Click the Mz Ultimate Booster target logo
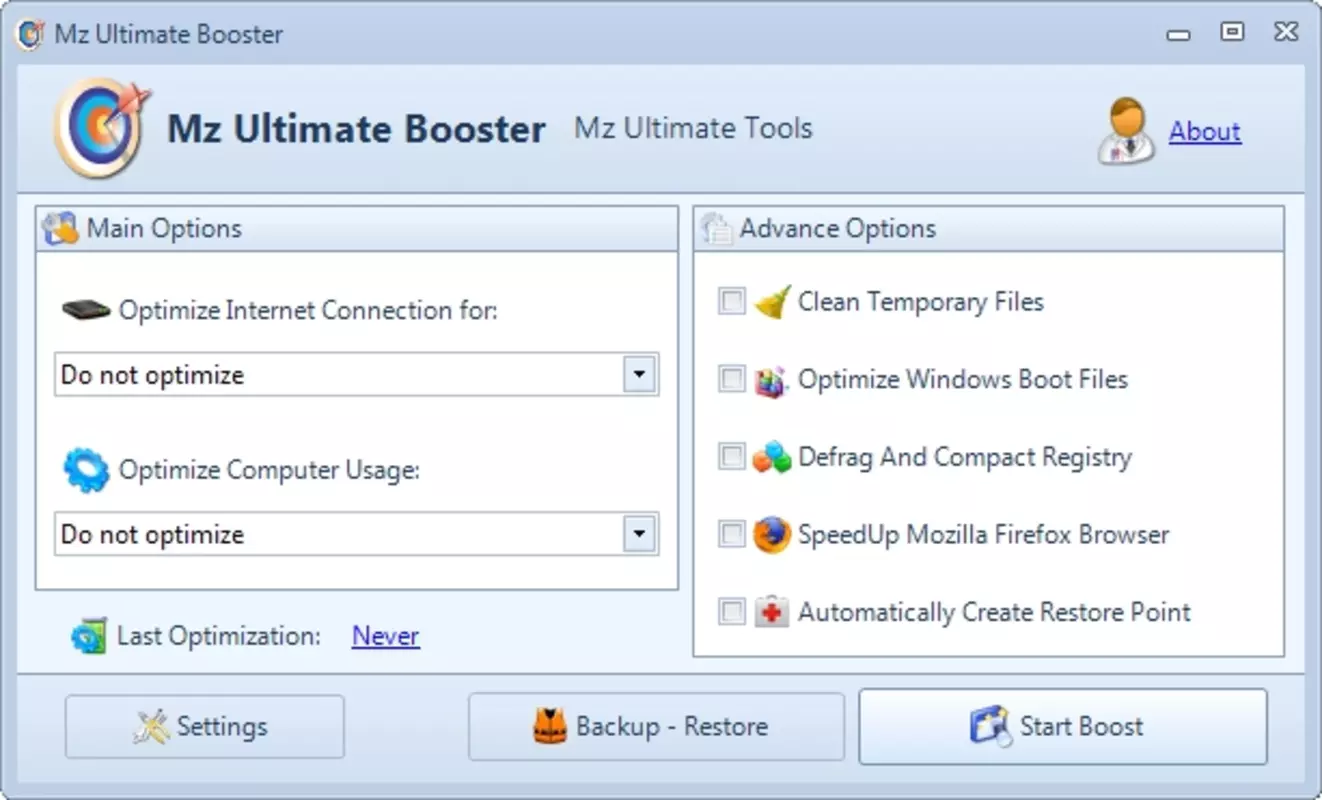The height and width of the screenshot is (800, 1322). click(x=102, y=128)
